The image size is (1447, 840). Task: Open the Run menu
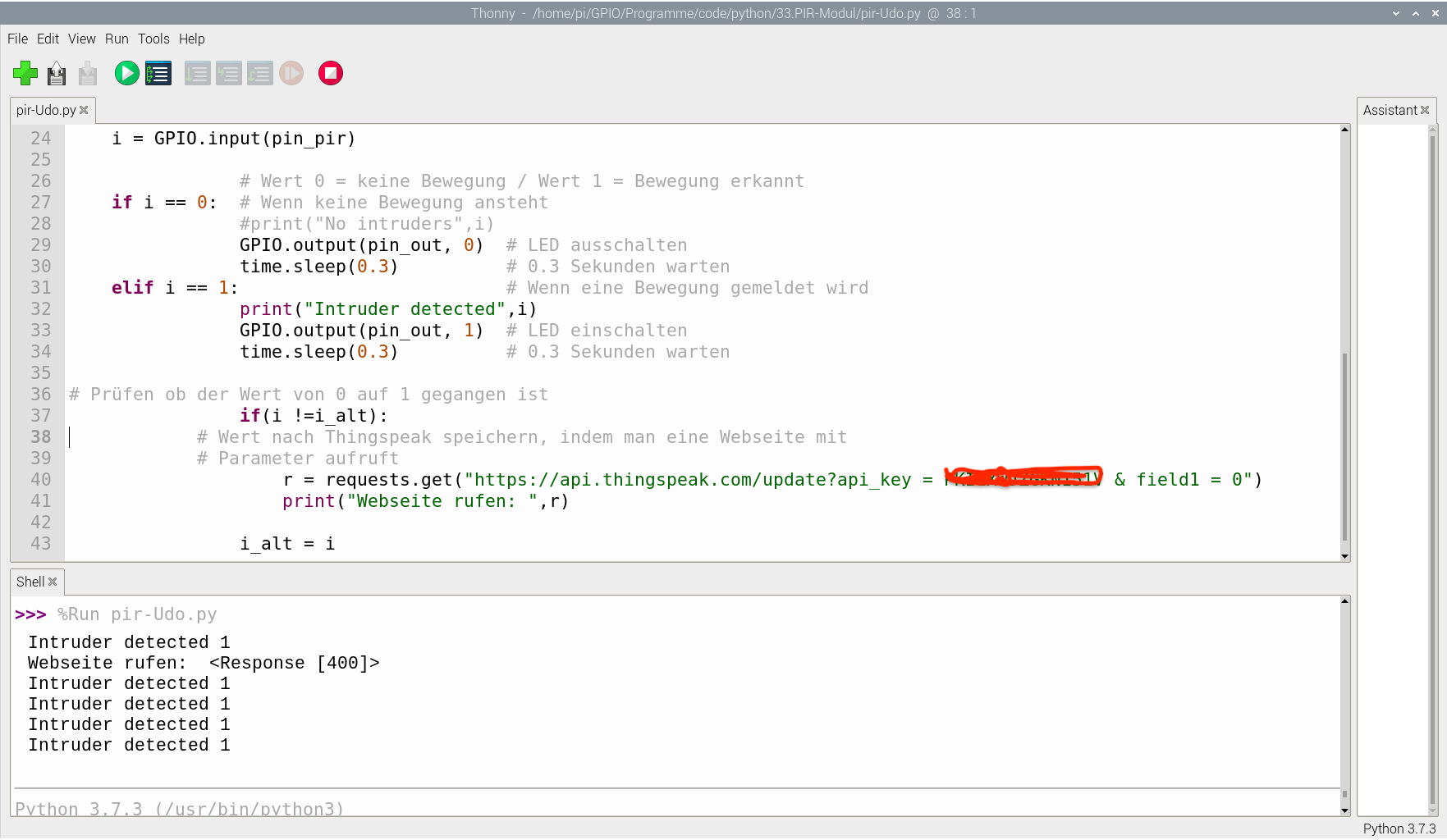[117, 39]
